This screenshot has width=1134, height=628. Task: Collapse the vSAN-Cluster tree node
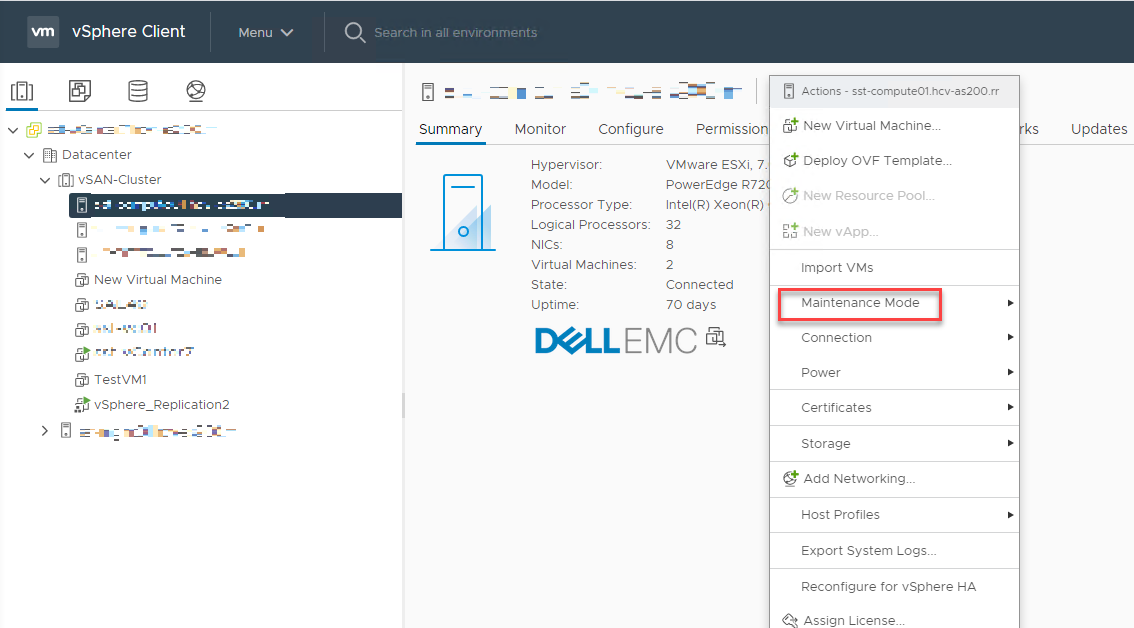coord(44,179)
